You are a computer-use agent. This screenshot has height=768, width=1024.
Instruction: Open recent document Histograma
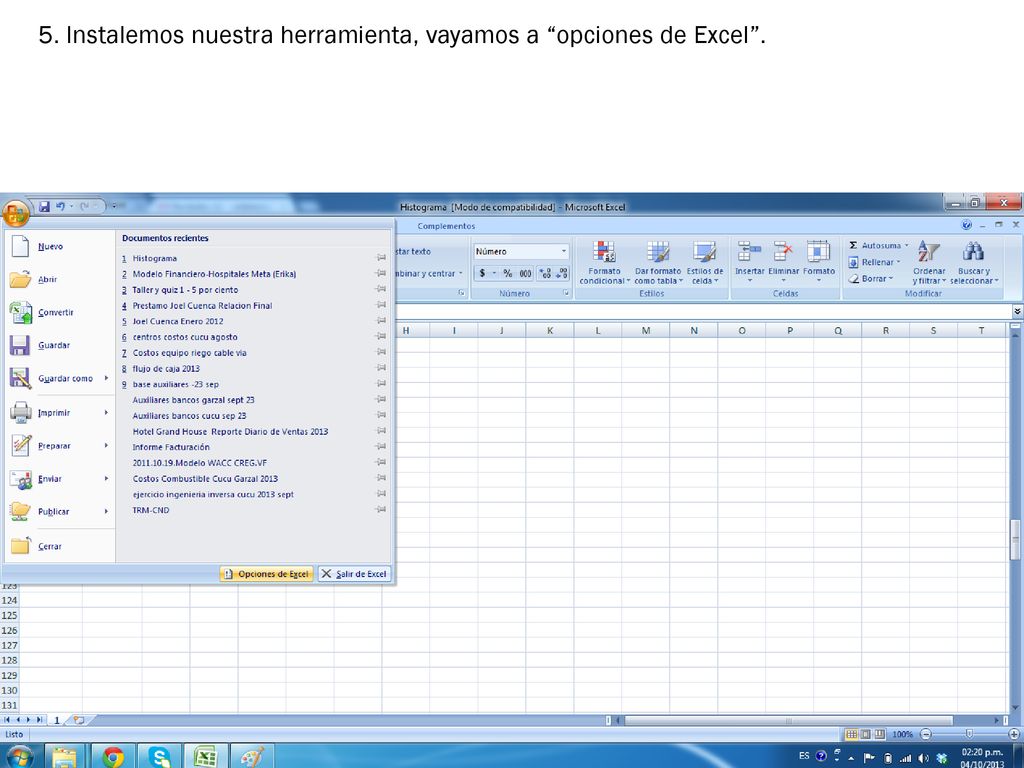pos(155,259)
